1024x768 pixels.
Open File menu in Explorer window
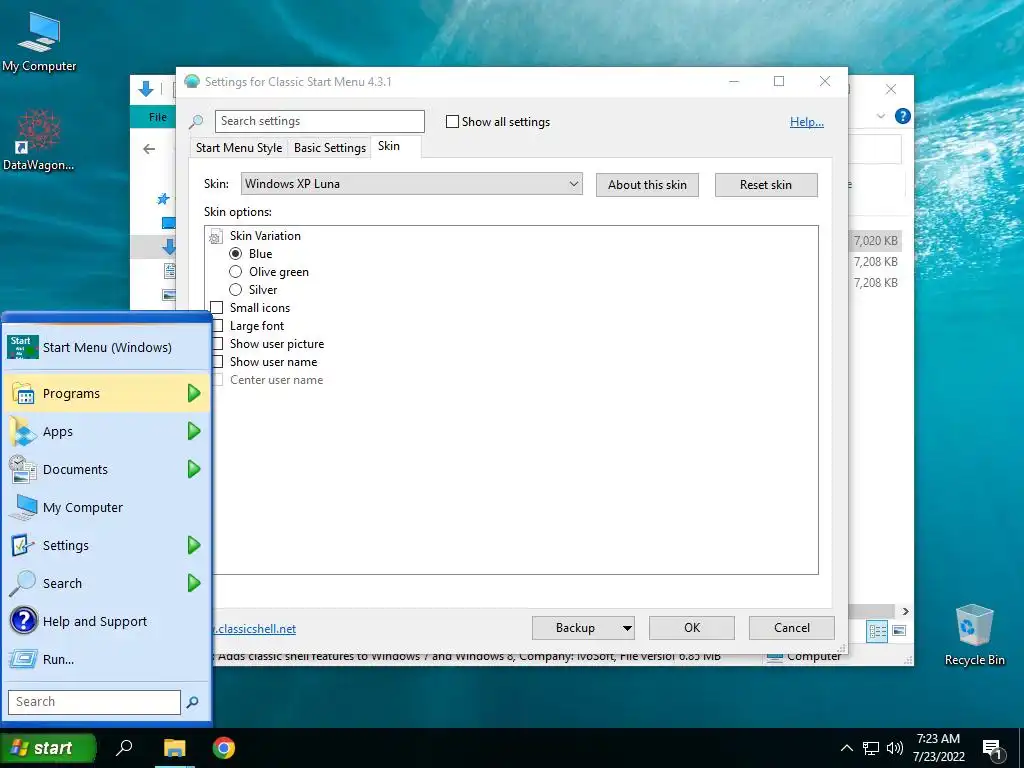click(157, 117)
